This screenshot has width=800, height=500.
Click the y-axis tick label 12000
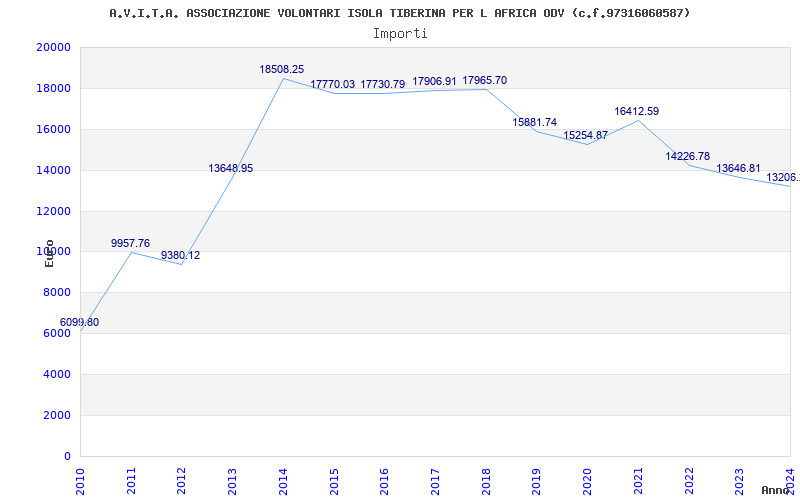54,211
